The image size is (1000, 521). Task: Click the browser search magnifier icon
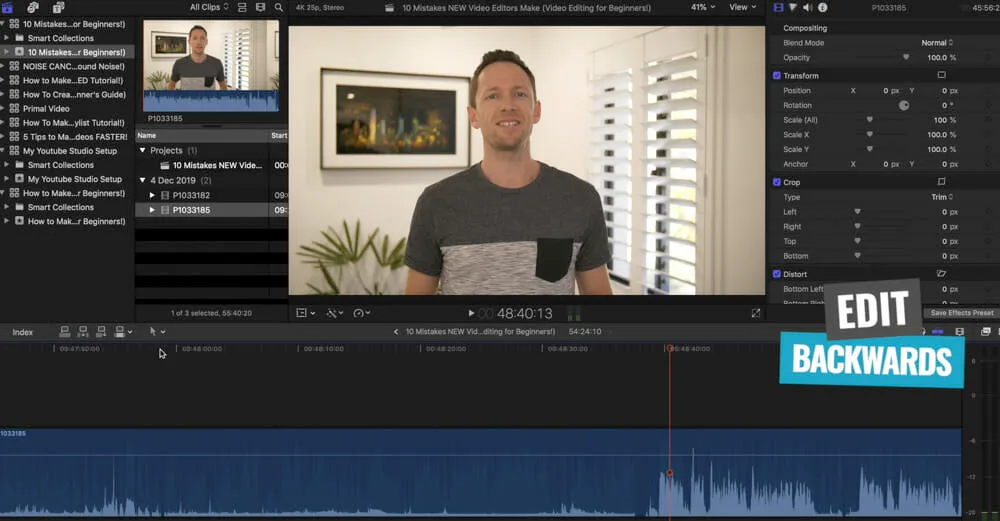coord(277,7)
